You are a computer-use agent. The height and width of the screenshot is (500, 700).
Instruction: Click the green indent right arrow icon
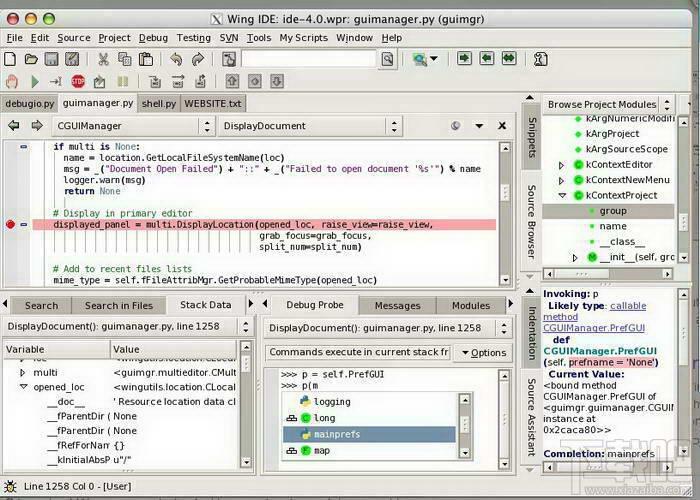[x=464, y=58]
